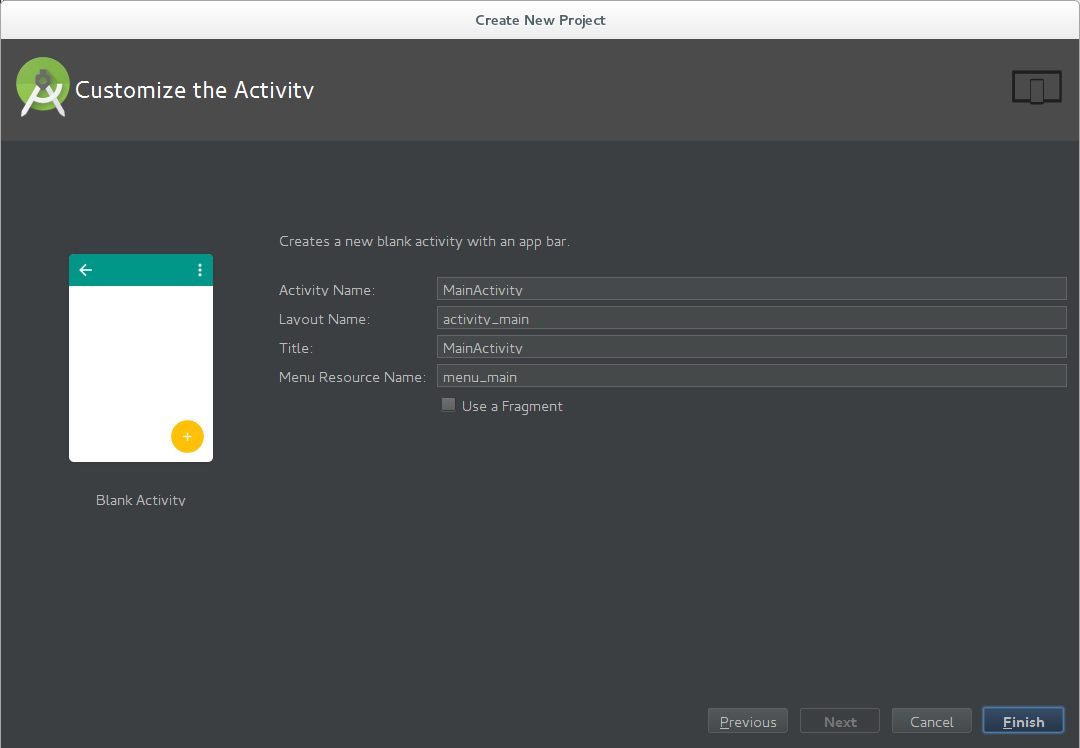Cancel the new project wizard
Image resolution: width=1080 pixels, height=748 pixels.
(932, 721)
